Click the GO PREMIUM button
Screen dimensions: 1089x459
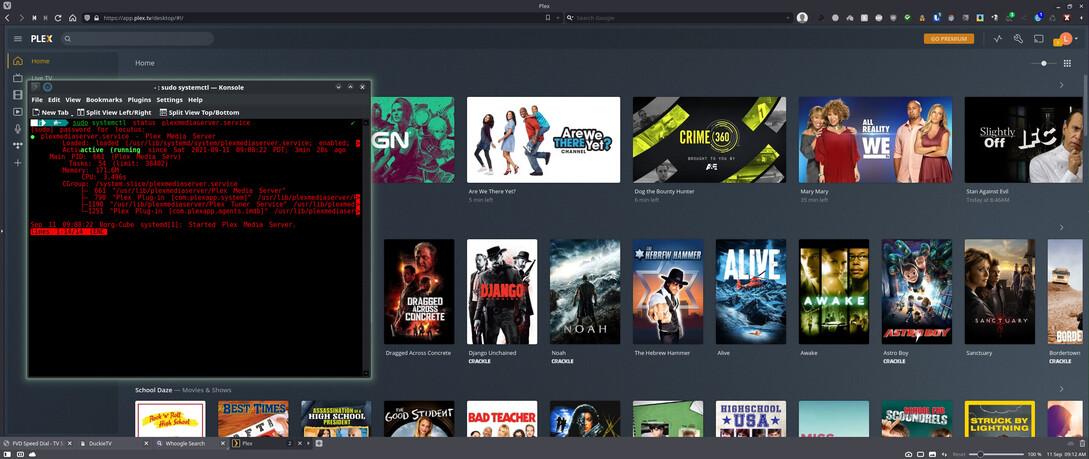coord(949,39)
